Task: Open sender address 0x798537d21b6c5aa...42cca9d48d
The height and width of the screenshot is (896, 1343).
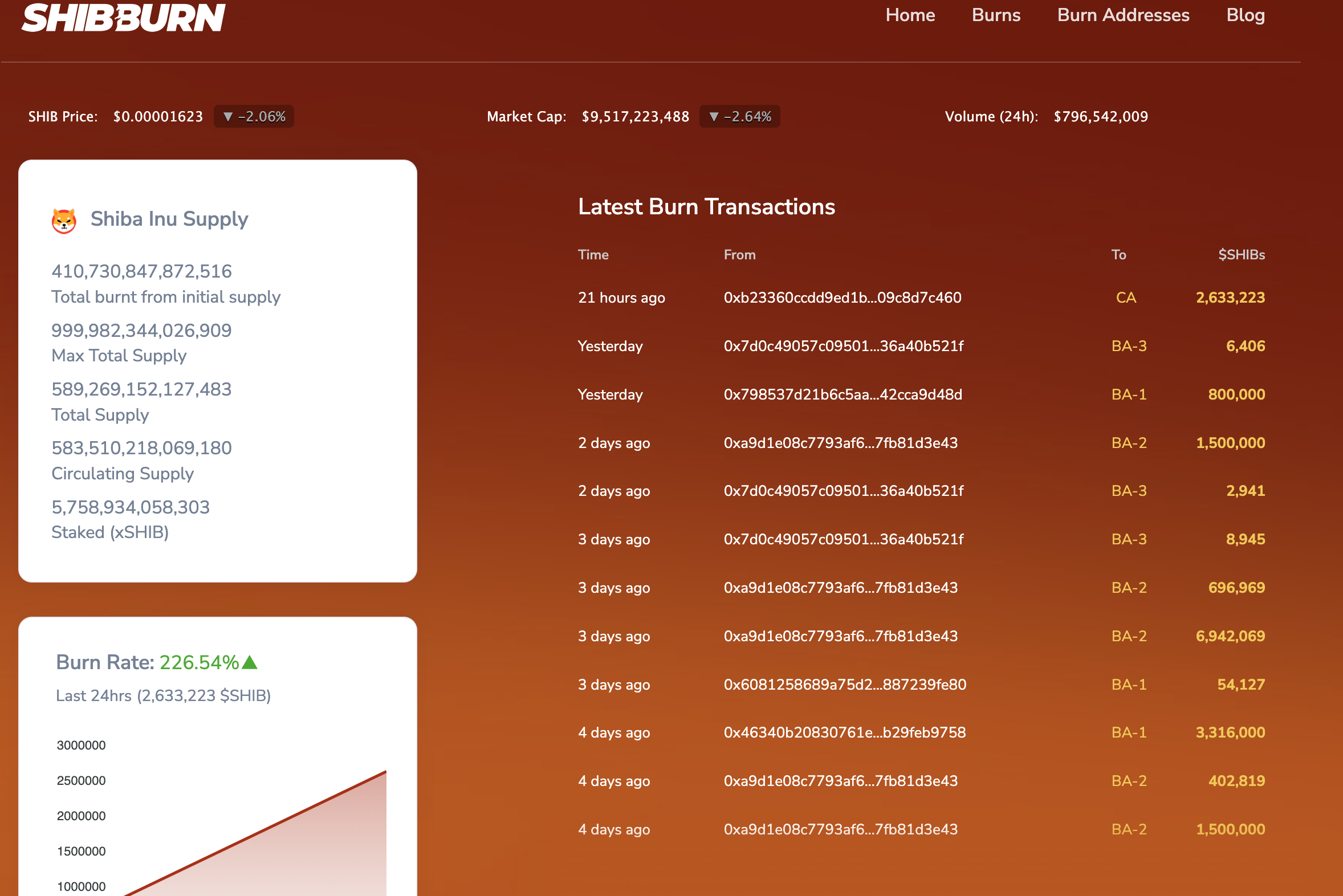Action: click(843, 394)
